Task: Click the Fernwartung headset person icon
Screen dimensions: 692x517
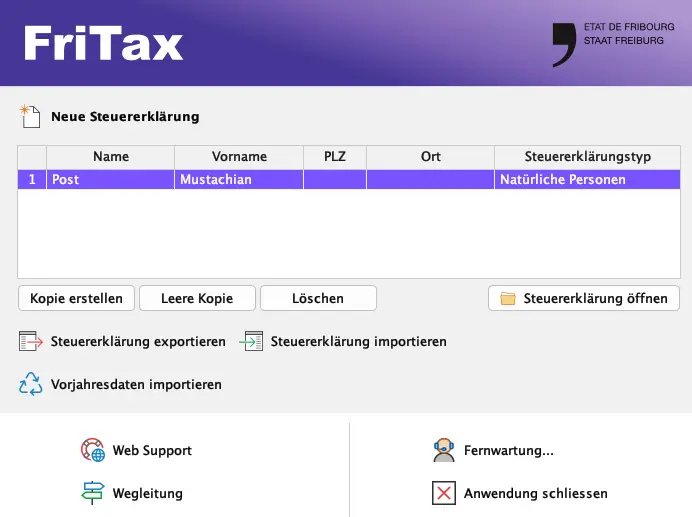Action: [x=444, y=450]
